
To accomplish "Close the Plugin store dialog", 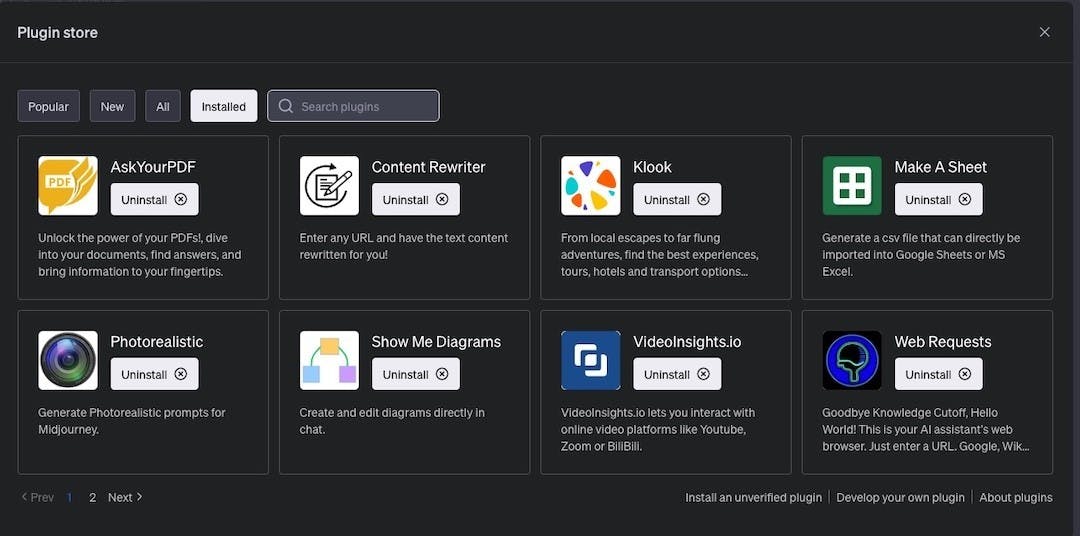I will [1045, 32].
